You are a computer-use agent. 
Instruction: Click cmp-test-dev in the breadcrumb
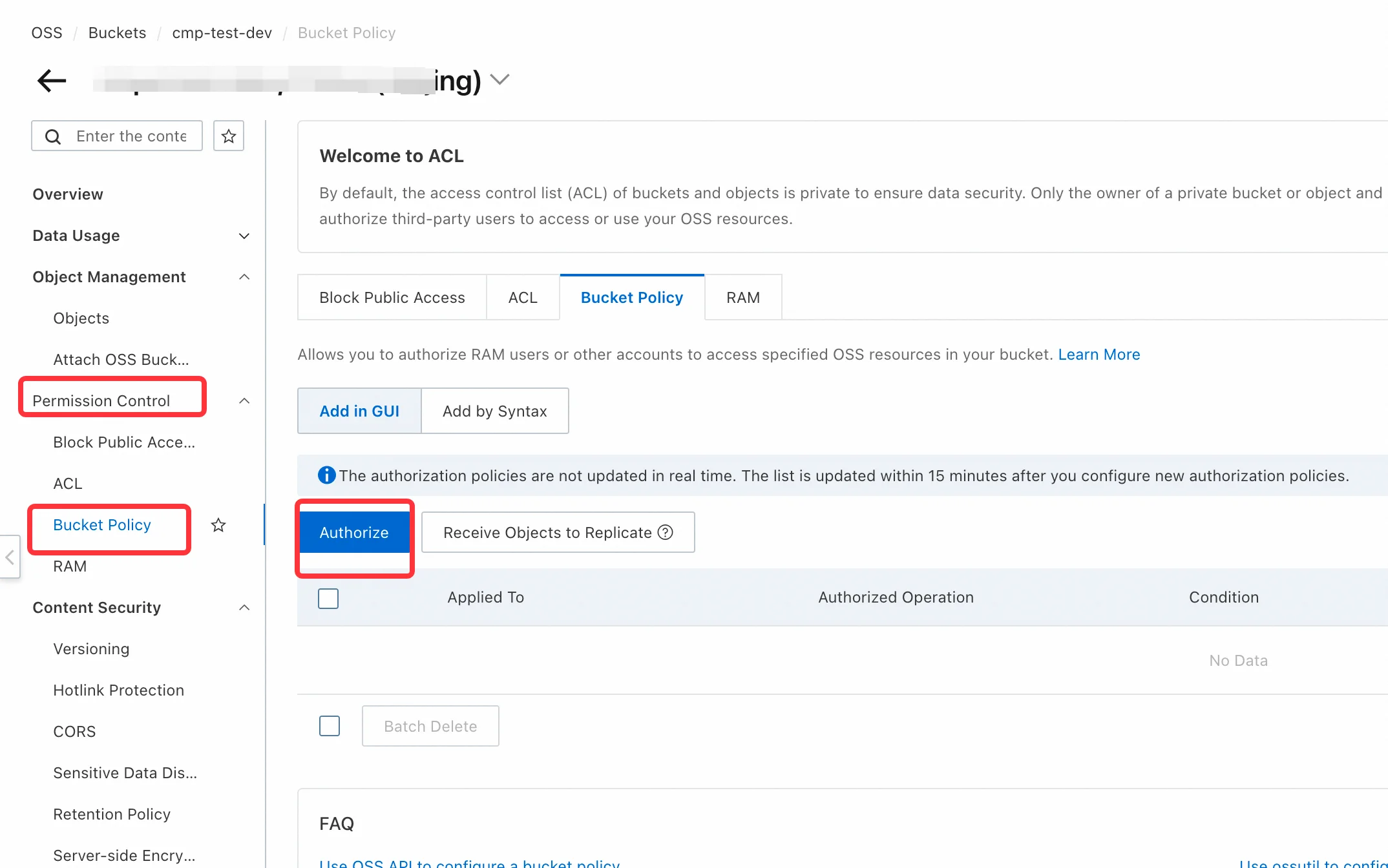coord(222,33)
